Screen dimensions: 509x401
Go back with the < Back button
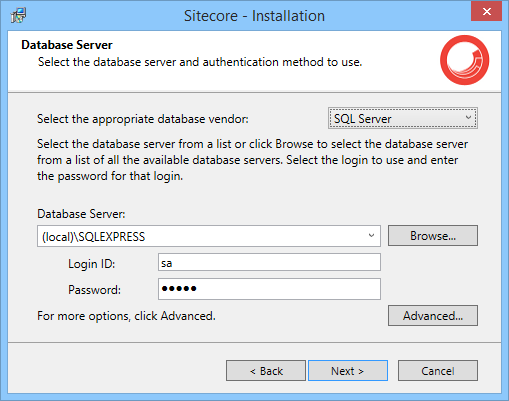tap(266, 370)
